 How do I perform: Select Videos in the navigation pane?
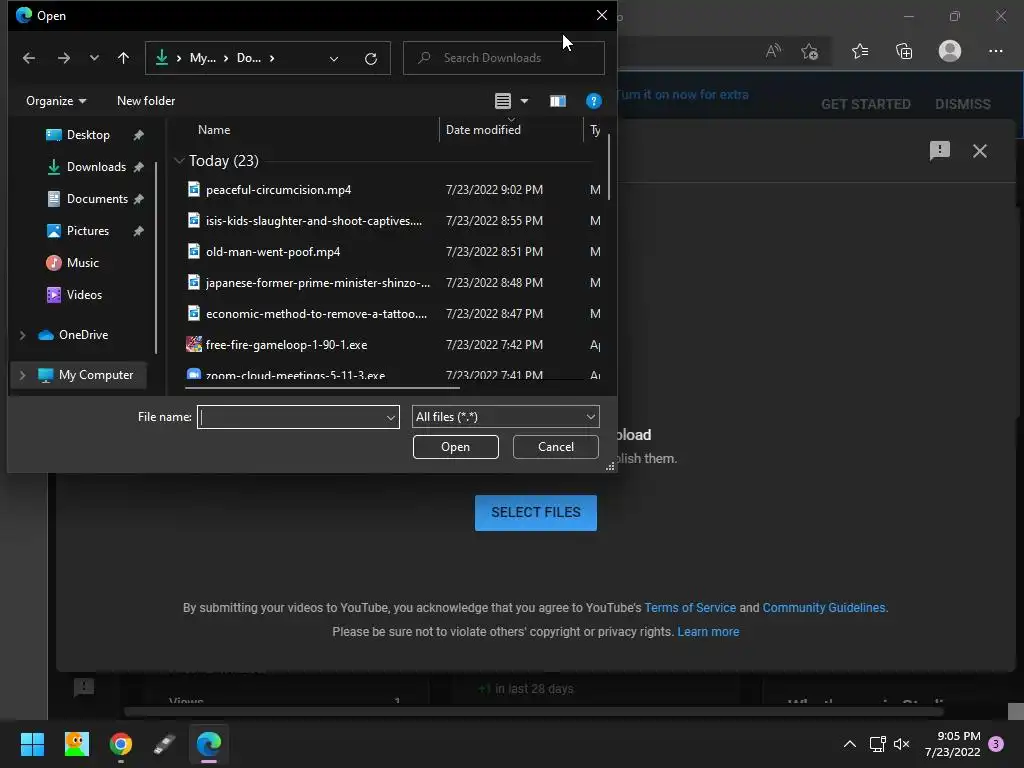click(x=84, y=295)
